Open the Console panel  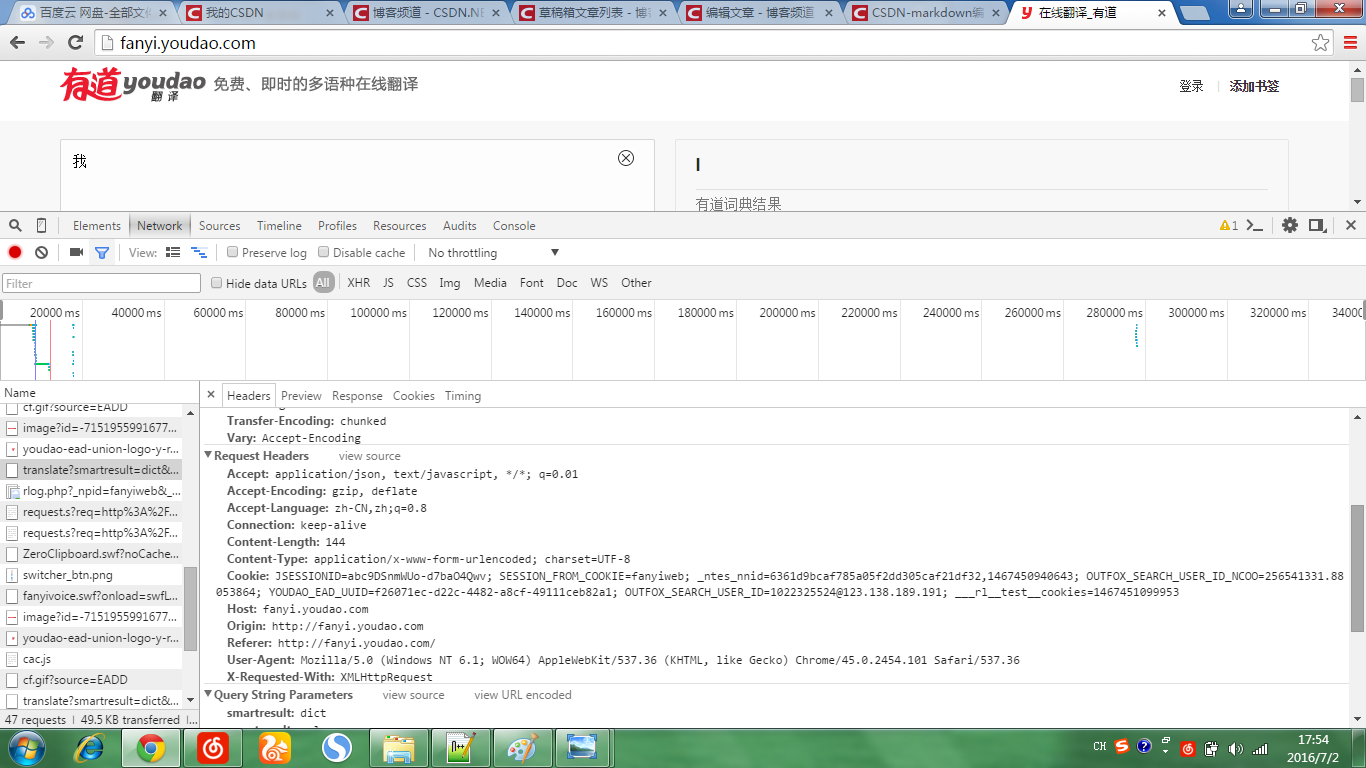click(514, 226)
